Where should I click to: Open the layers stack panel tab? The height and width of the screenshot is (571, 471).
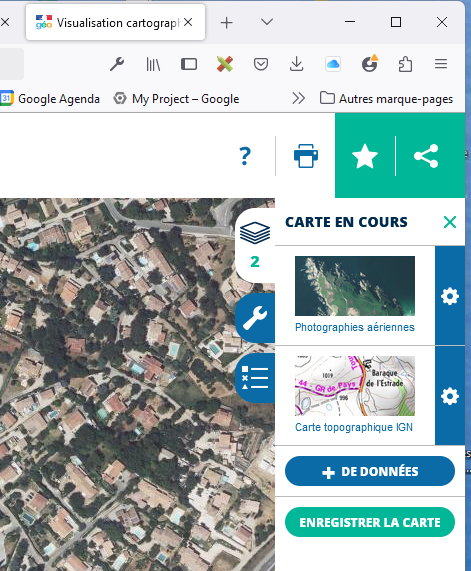[x=255, y=245]
